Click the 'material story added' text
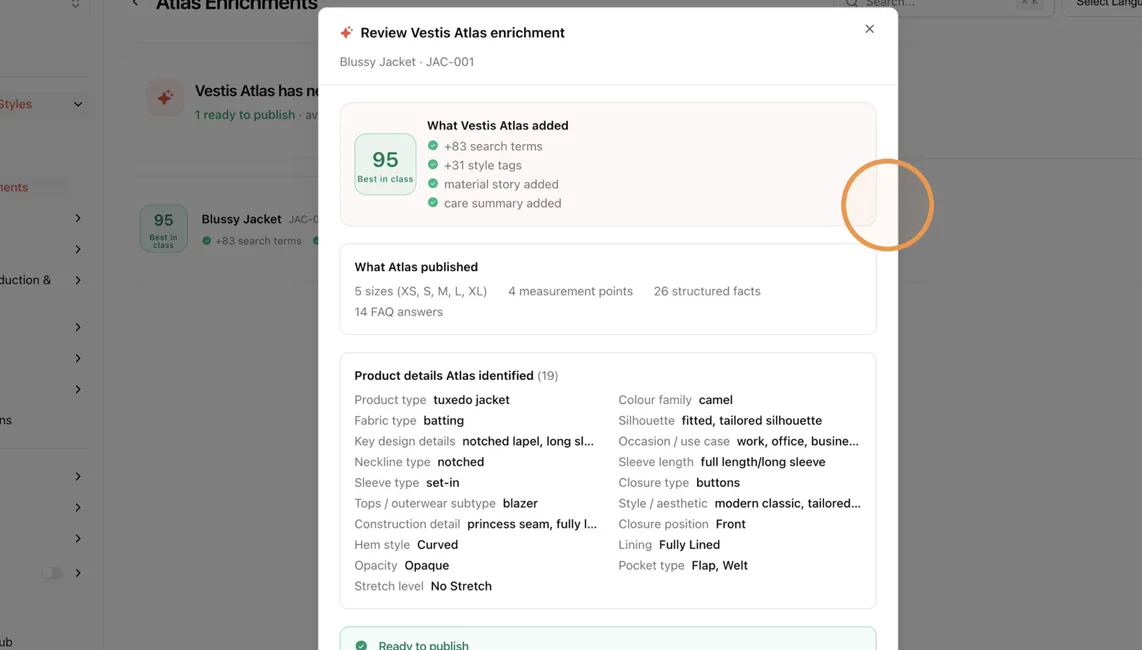The height and width of the screenshot is (650, 1142). (501, 184)
